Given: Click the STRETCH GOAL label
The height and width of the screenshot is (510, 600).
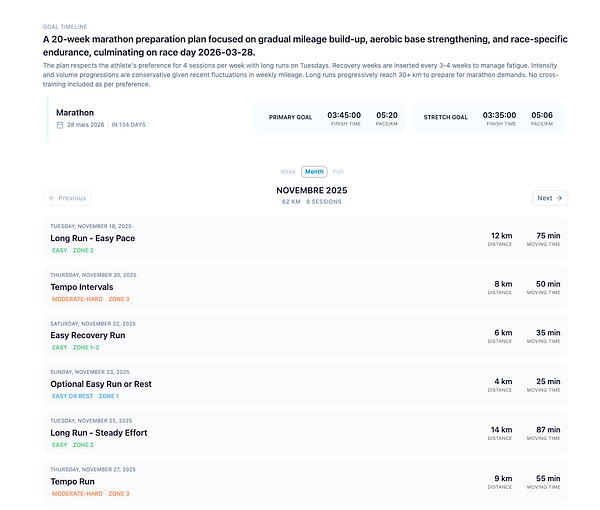Looking at the screenshot, I should pos(445,117).
